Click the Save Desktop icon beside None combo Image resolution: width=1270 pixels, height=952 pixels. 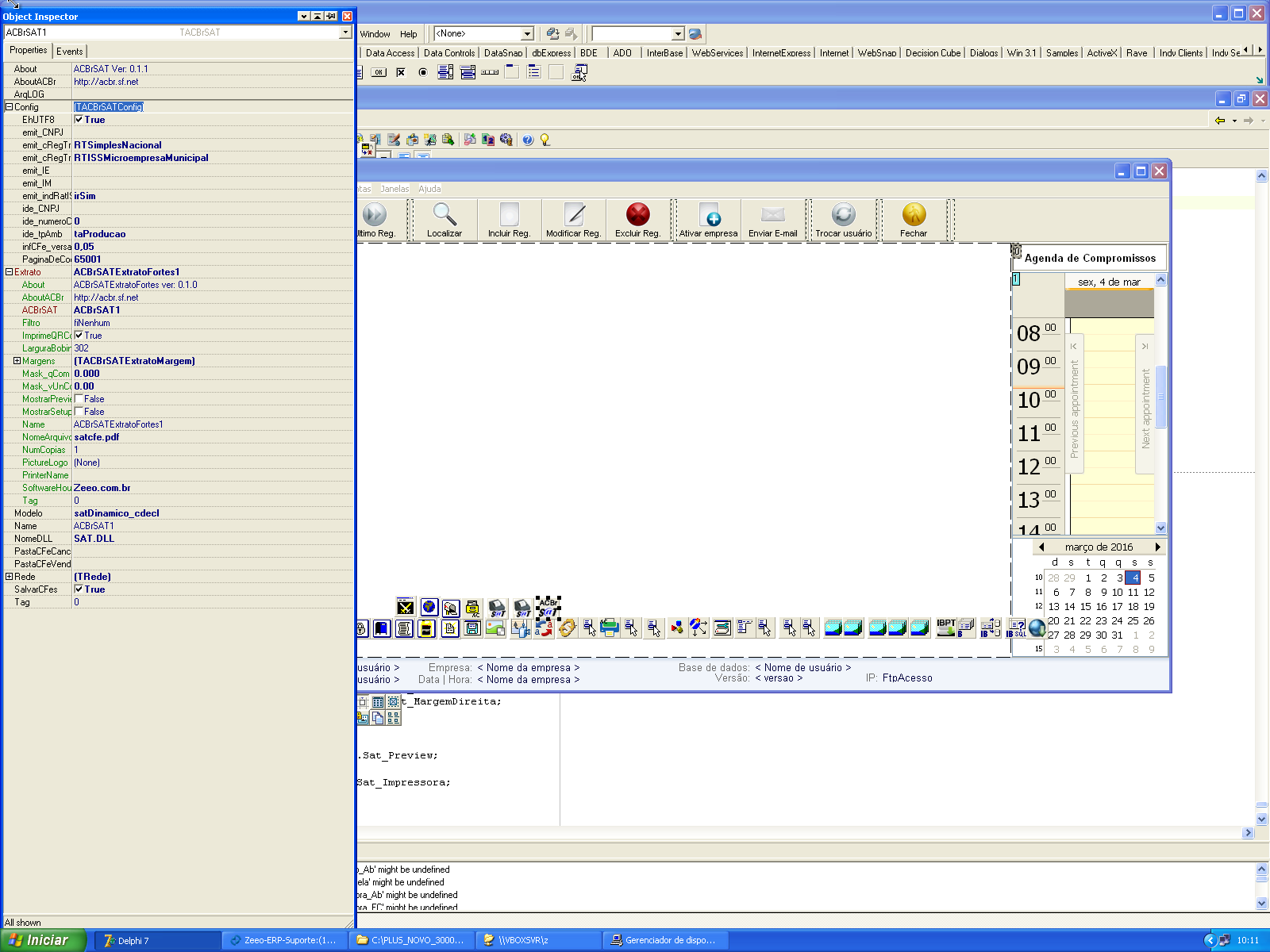pos(552,33)
